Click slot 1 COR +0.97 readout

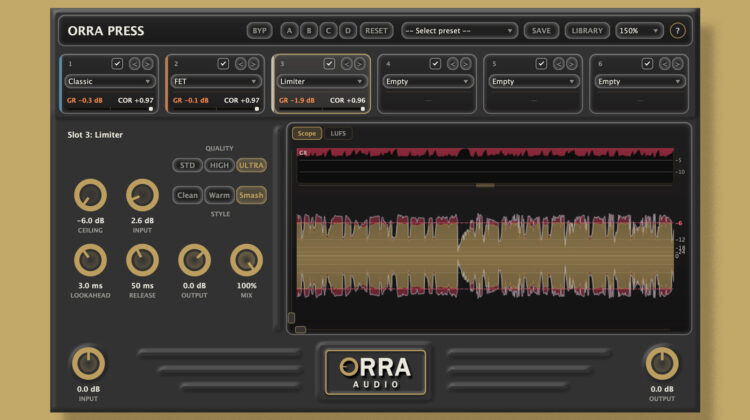click(x=136, y=100)
